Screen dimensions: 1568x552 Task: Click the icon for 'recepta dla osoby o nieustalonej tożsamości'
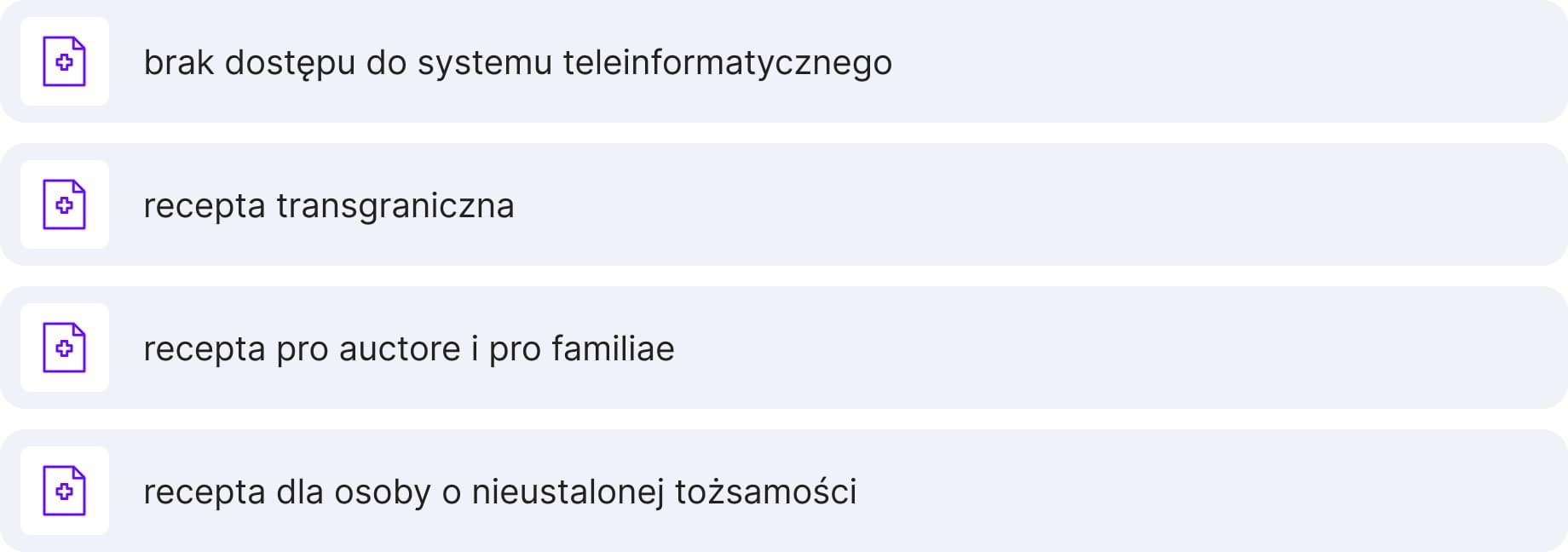pyautogui.click(x=65, y=491)
